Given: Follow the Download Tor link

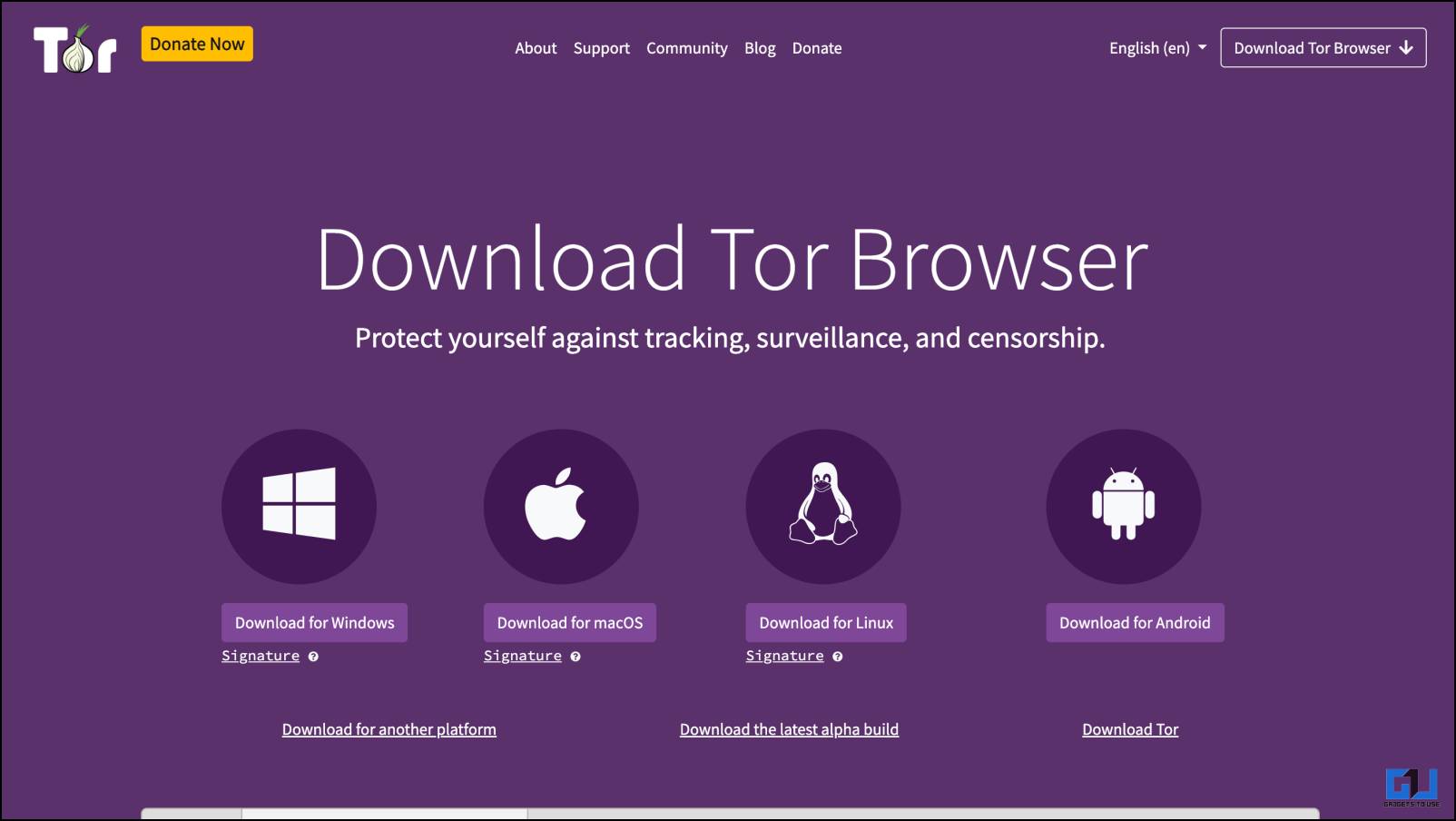Looking at the screenshot, I should pos(1130,729).
